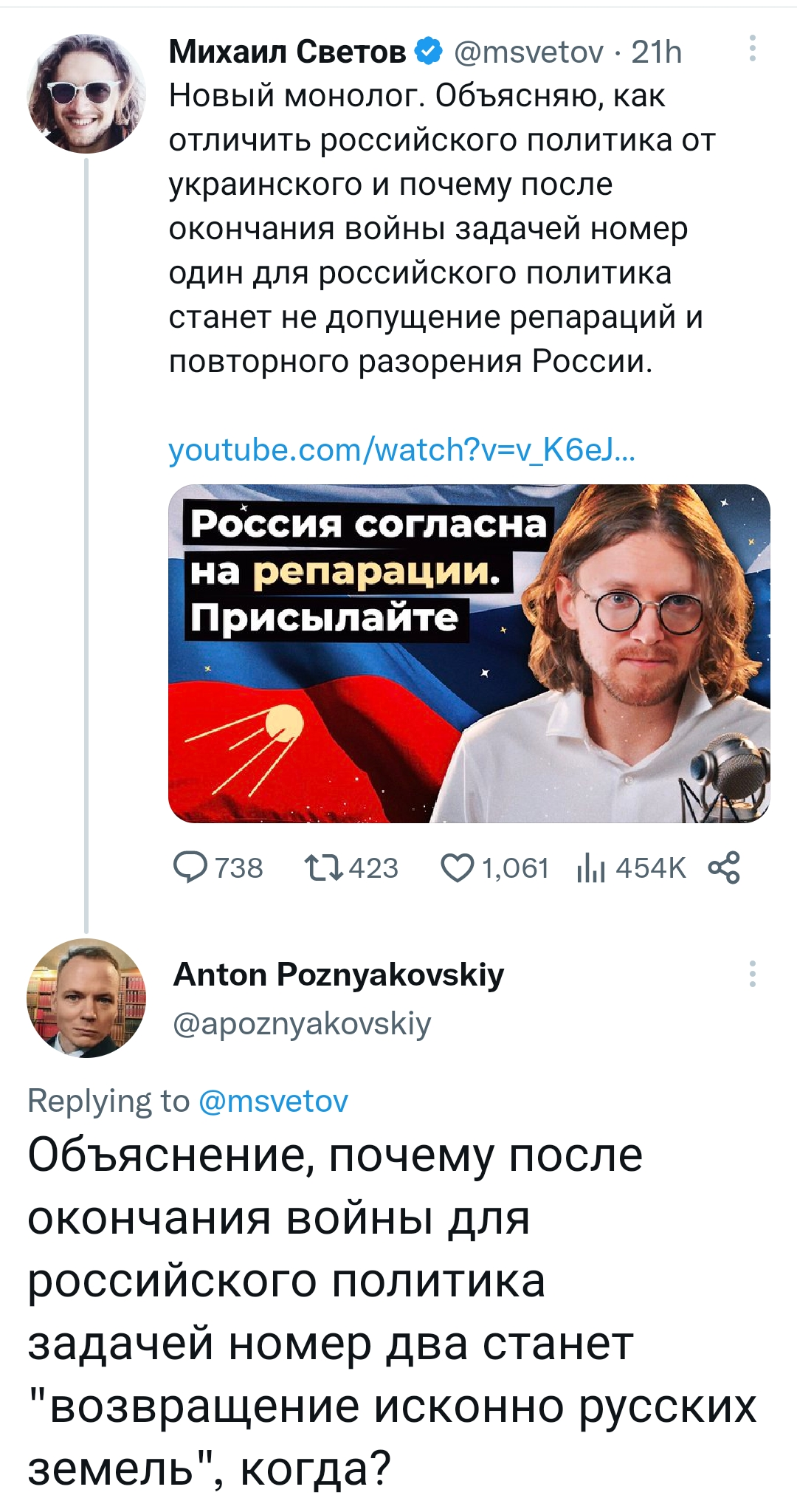
Task: Open Anton Poznyakovskiy's profile picture
Action: point(86,998)
